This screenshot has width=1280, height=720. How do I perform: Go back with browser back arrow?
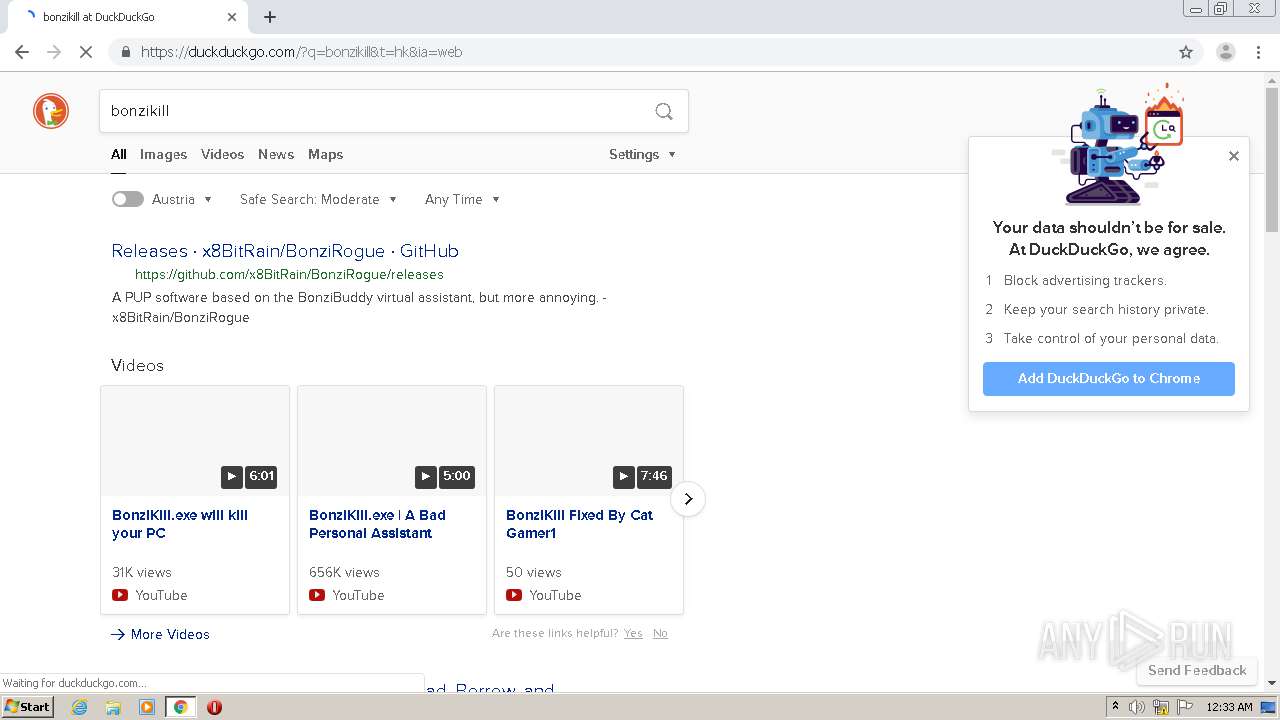tap(22, 52)
